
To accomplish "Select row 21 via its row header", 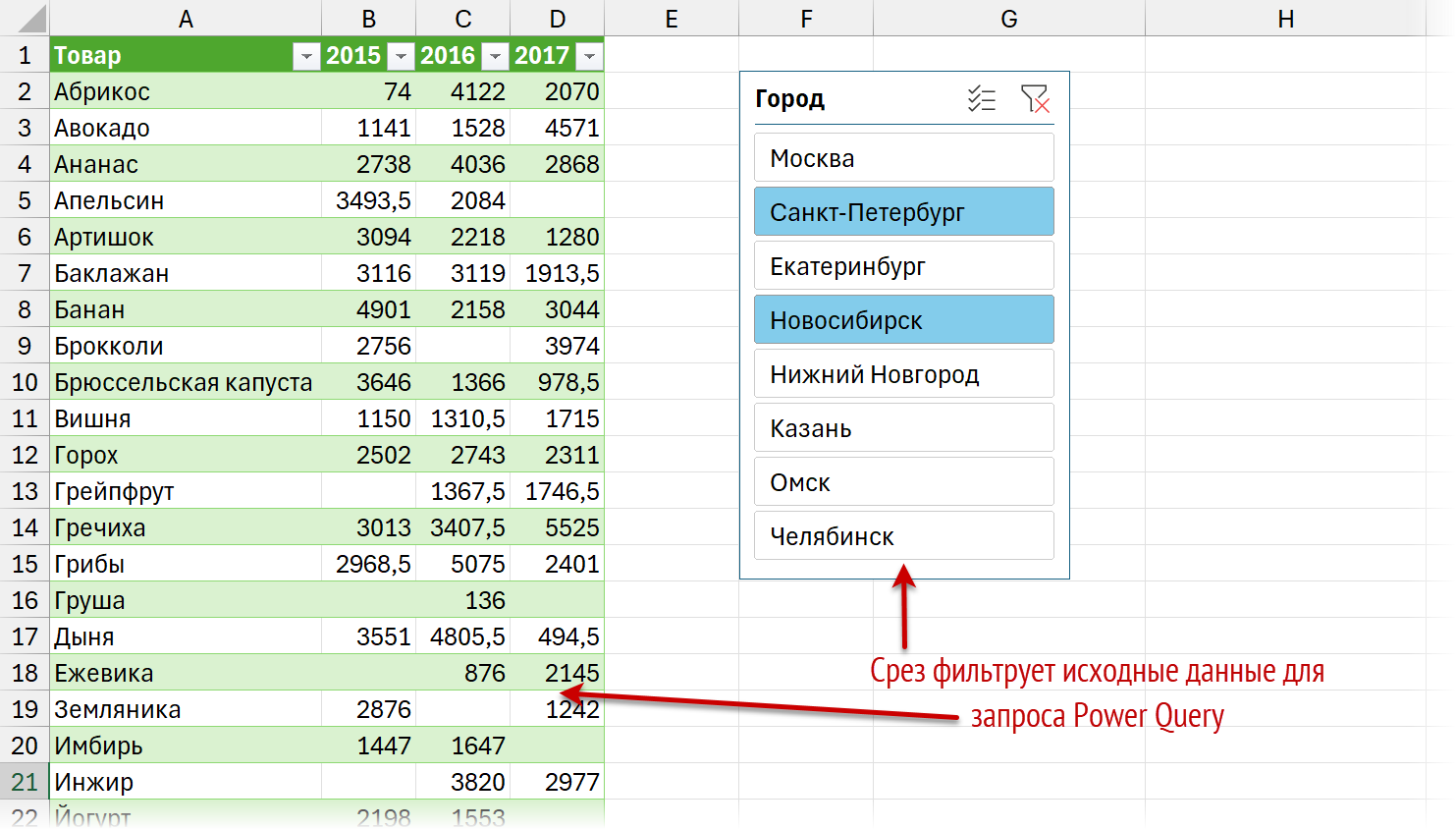I will point(24,781).
